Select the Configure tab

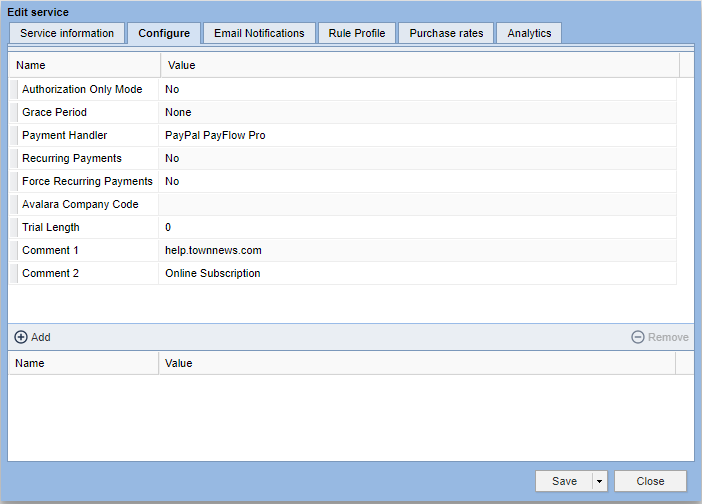164,33
